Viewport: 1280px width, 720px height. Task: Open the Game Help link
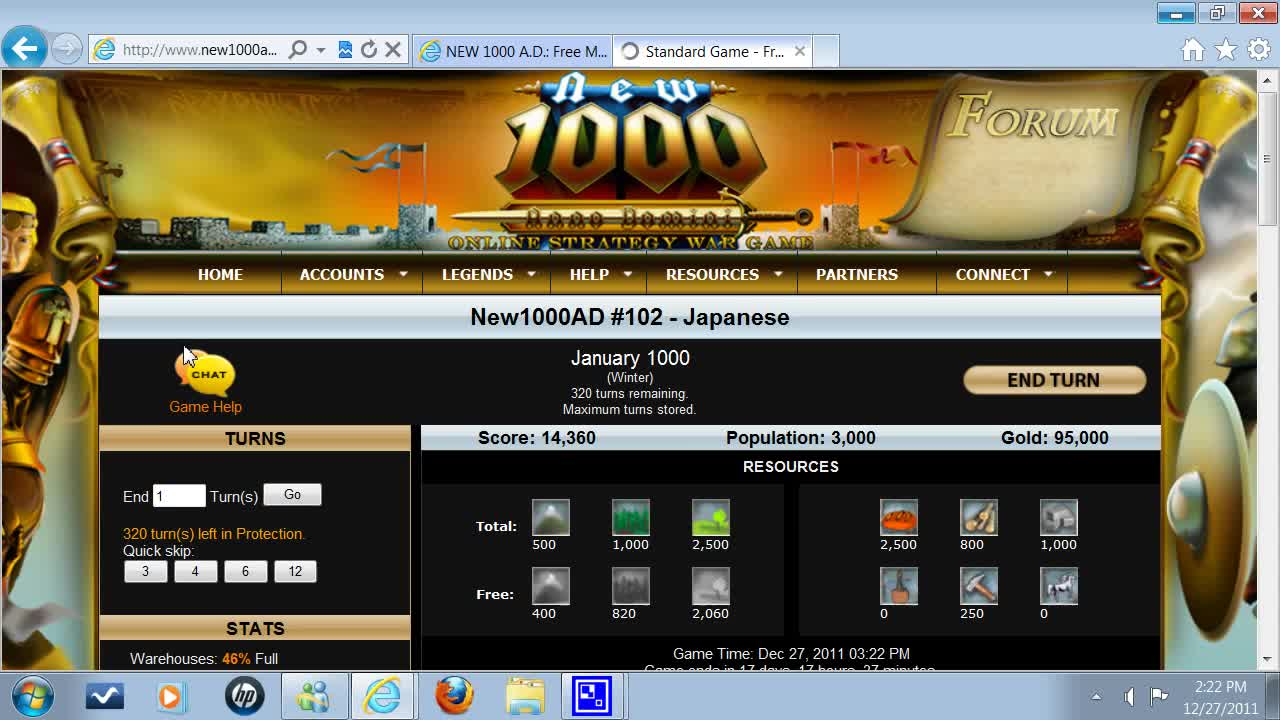pos(205,407)
